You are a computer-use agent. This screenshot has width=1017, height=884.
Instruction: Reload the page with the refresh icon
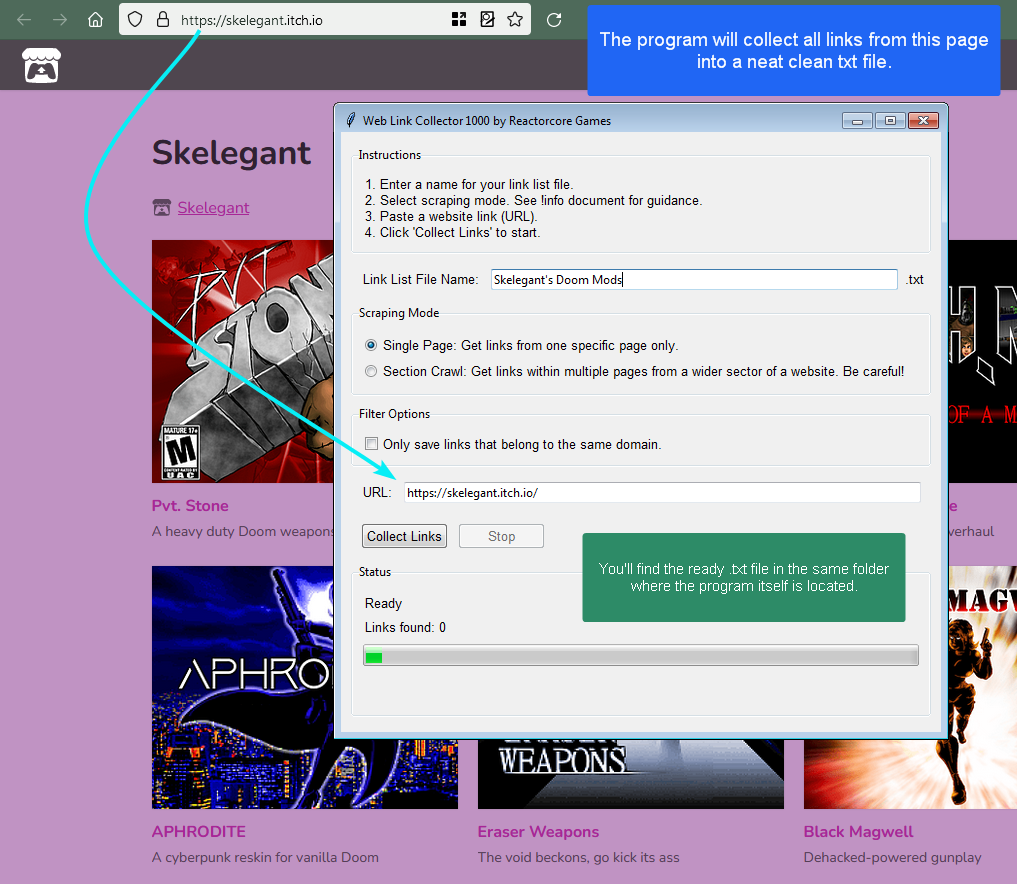554,20
